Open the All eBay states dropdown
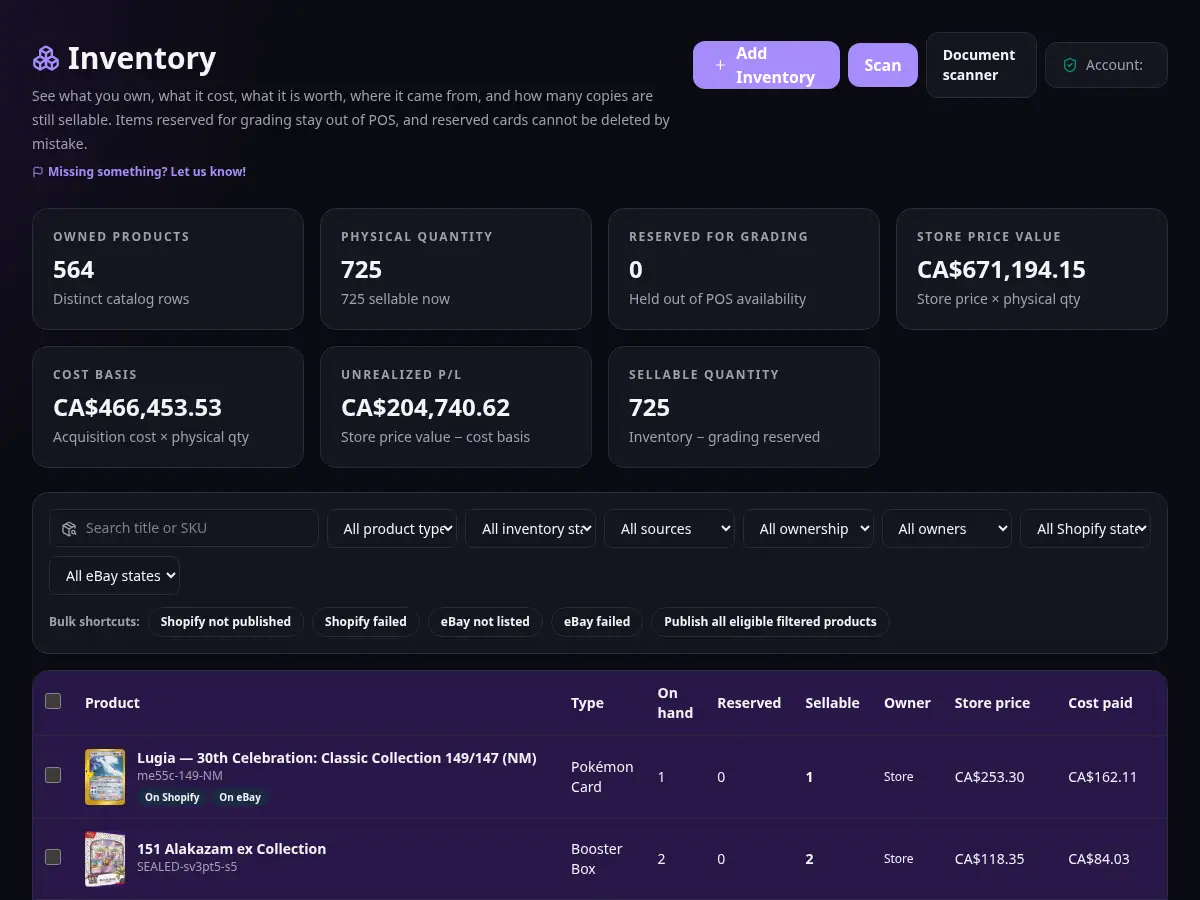 coord(114,576)
